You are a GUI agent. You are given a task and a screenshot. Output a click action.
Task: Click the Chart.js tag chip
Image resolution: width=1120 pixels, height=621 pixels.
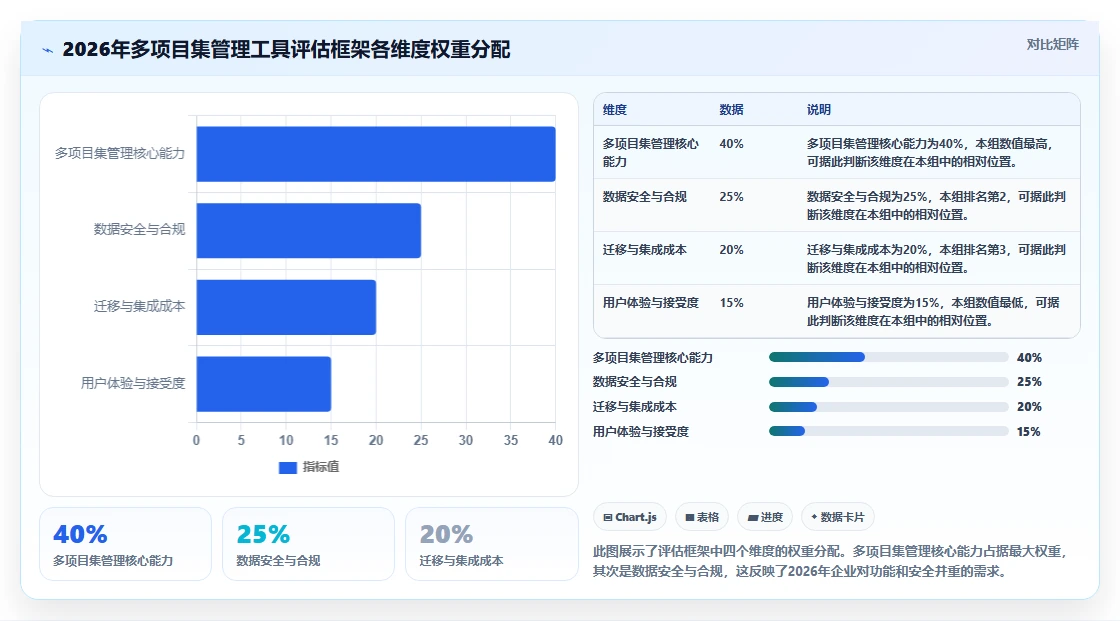(630, 517)
